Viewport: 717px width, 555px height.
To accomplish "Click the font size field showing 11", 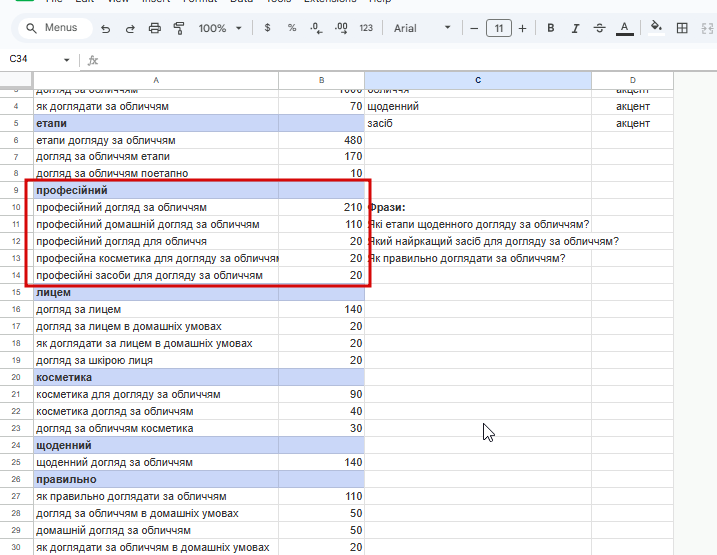I will [x=498, y=28].
